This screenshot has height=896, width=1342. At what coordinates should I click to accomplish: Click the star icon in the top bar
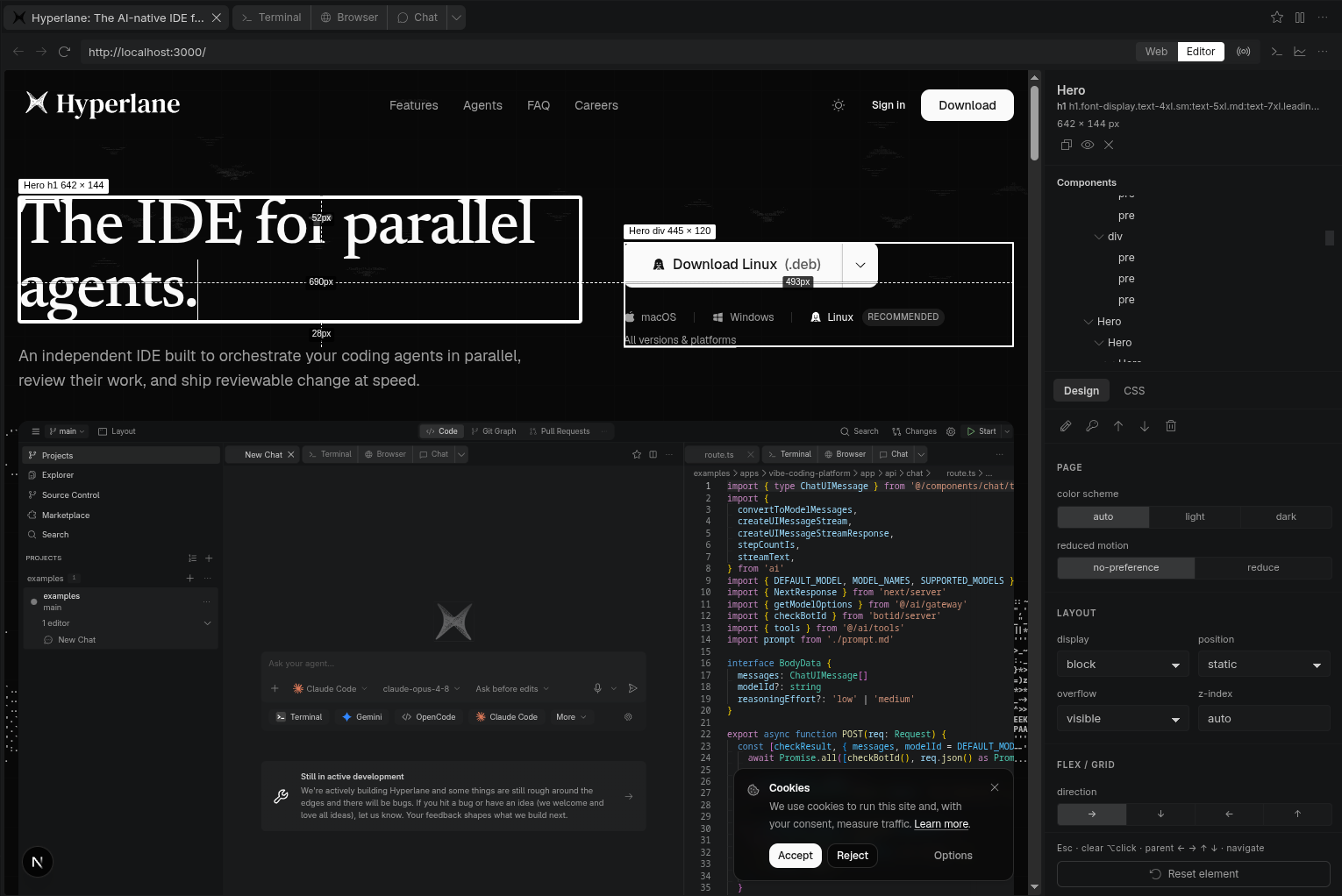coord(1277,17)
